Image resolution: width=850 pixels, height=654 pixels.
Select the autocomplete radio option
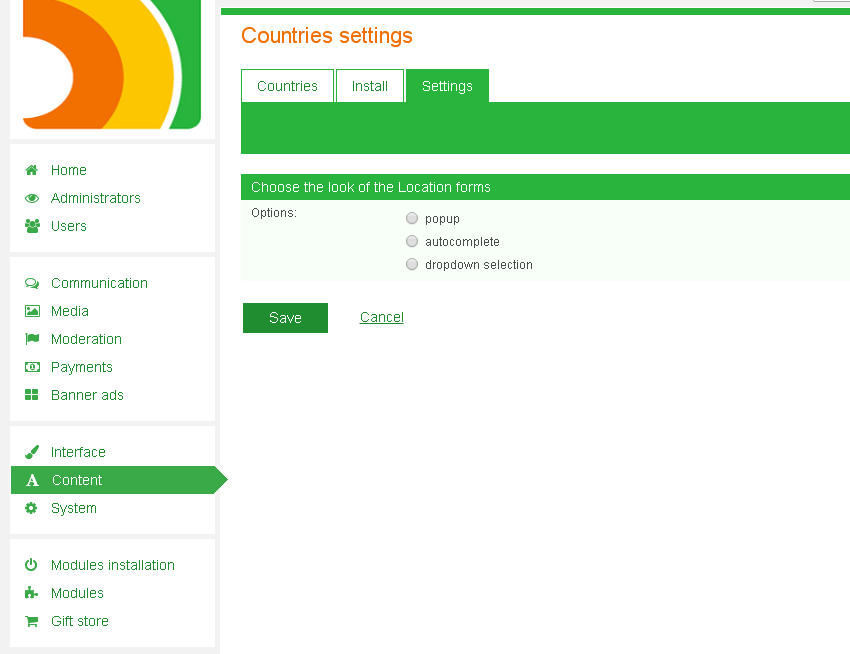pos(412,241)
